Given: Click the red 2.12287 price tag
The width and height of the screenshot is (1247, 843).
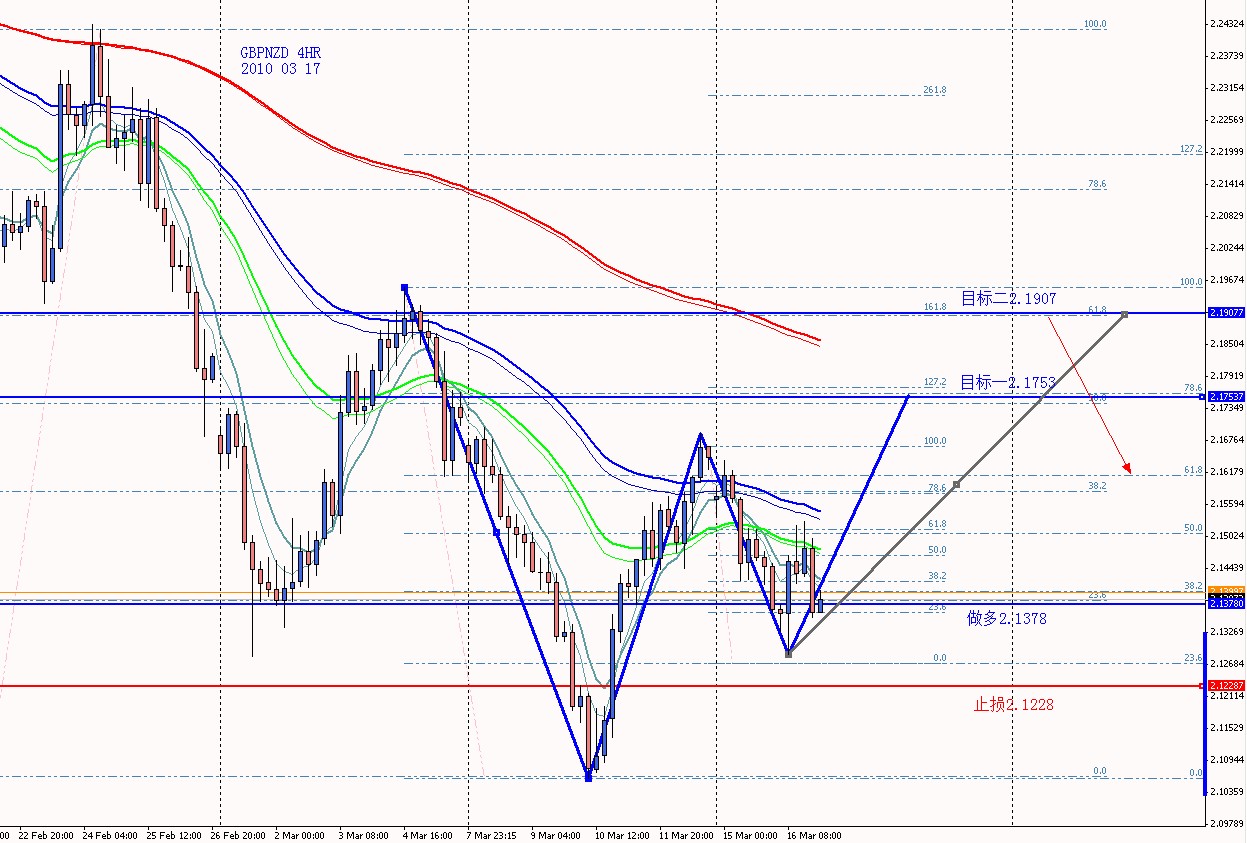Looking at the screenshot, I should coord(1225,685).
